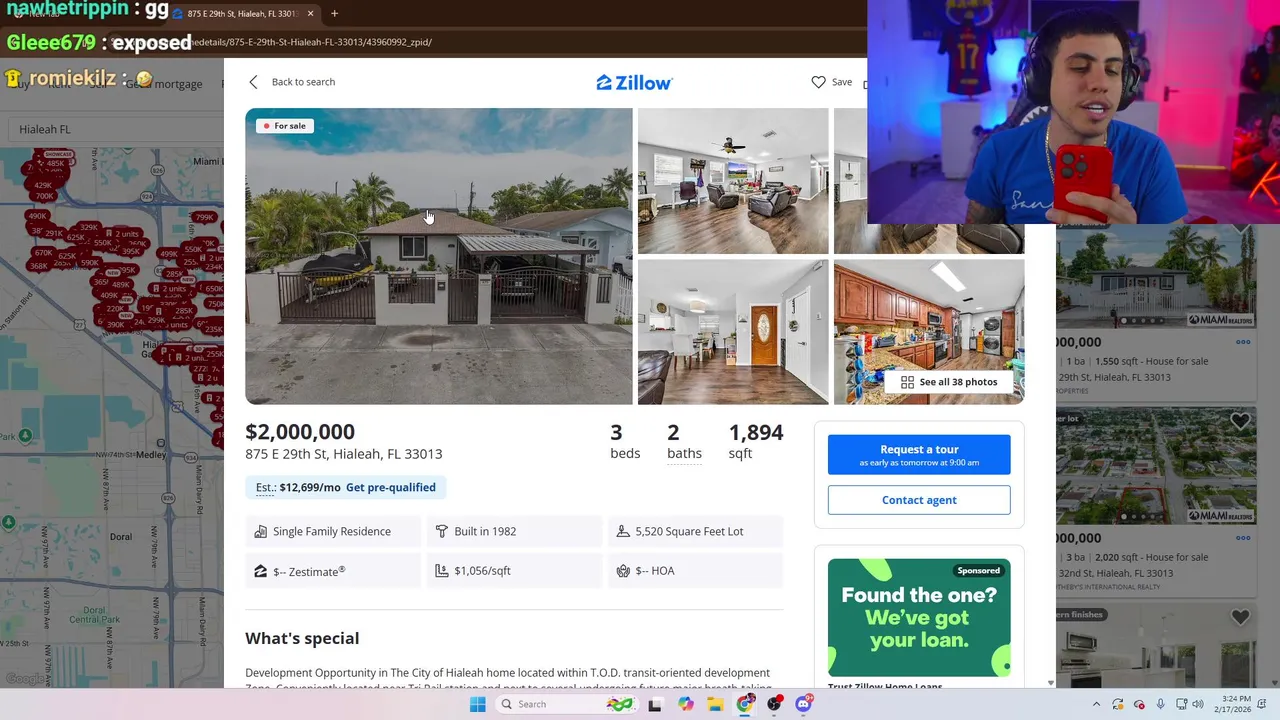Click See all 38 photos button

[948, 382]
